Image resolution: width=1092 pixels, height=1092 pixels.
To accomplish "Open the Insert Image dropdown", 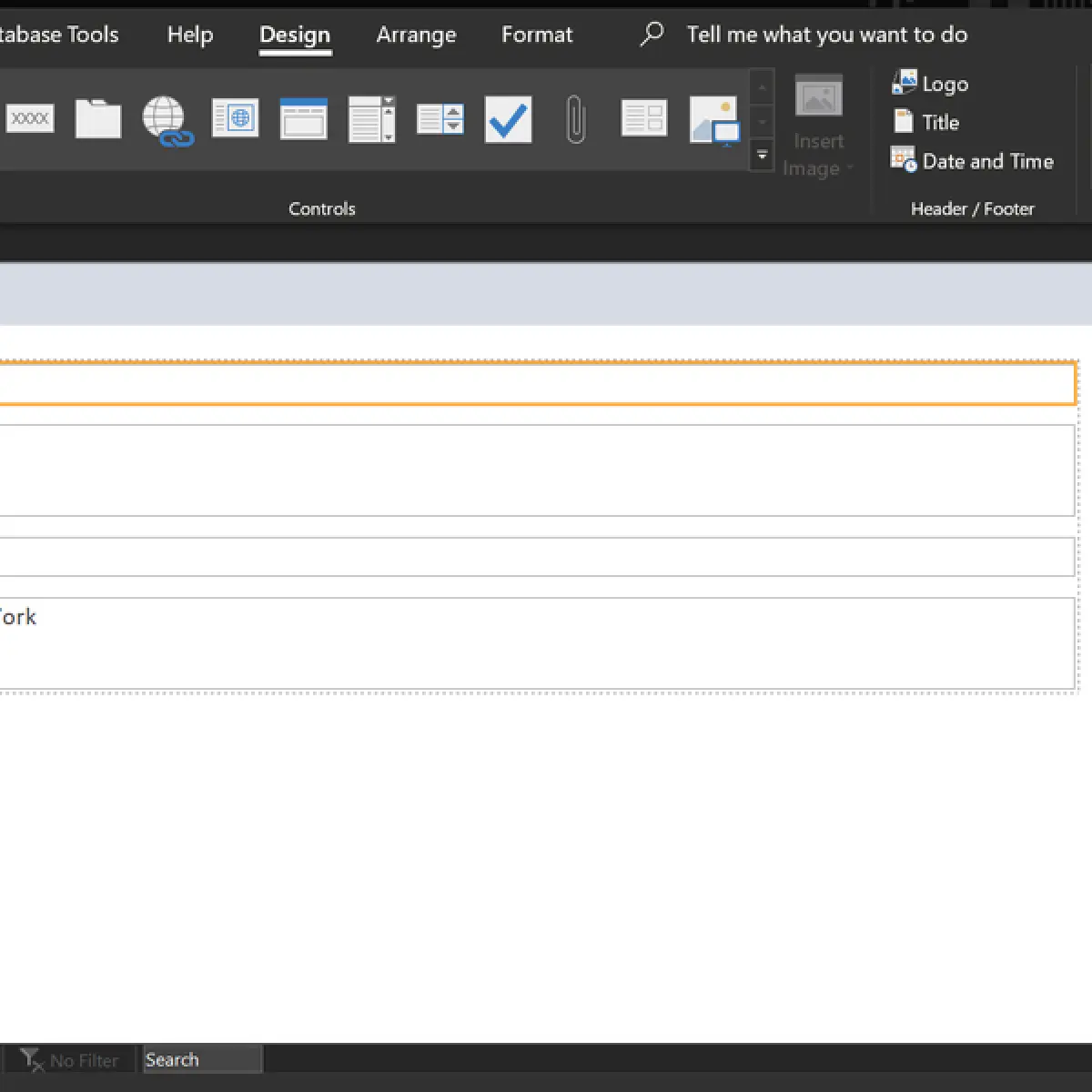I will [818, 155].
